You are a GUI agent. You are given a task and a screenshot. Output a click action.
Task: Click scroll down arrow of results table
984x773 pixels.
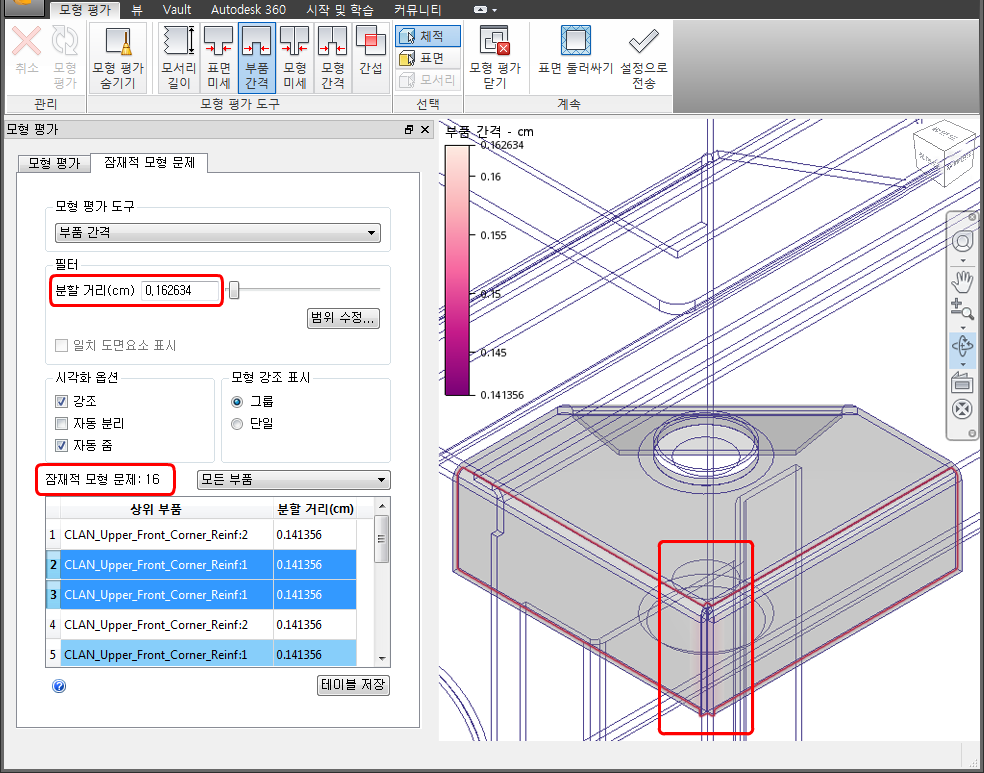click(x=382, y=658)
